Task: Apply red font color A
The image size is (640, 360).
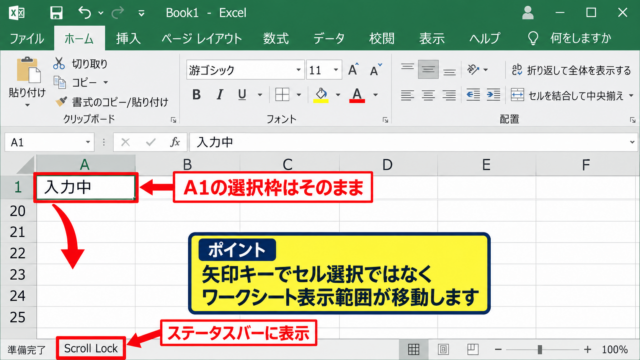Action: coord(357,95)
